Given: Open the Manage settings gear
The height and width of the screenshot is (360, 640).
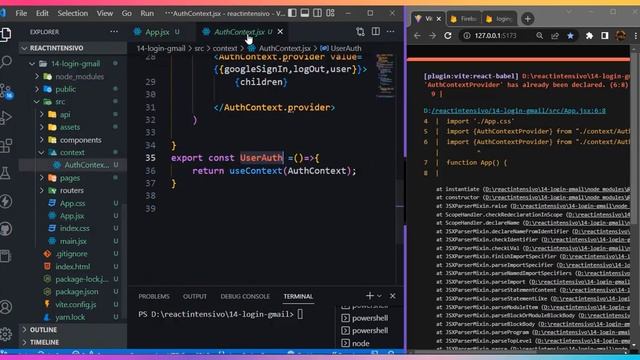Looking at the screenshot, I should 6,334.
